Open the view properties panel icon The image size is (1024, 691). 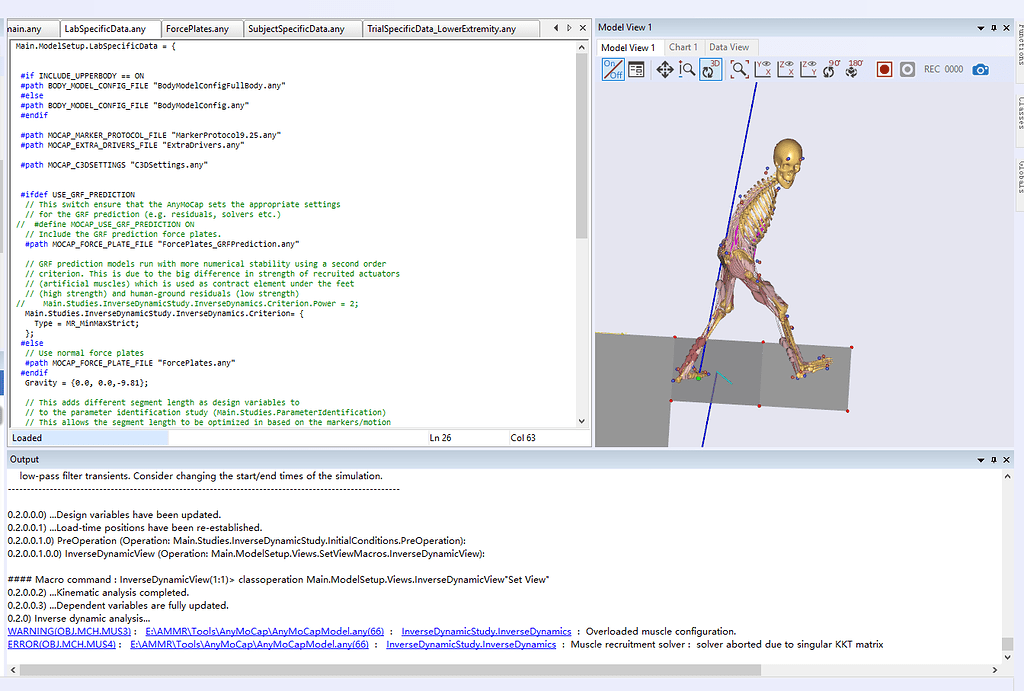click(636, 69)
